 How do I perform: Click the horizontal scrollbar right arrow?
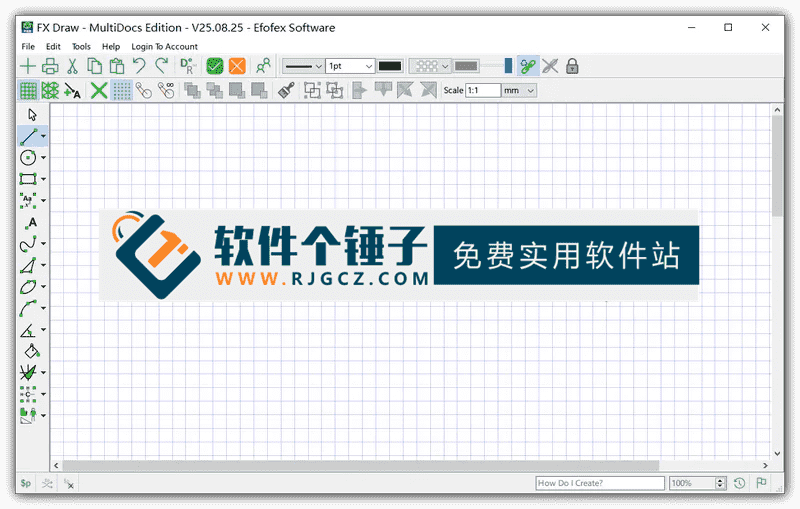pos(765,466)
